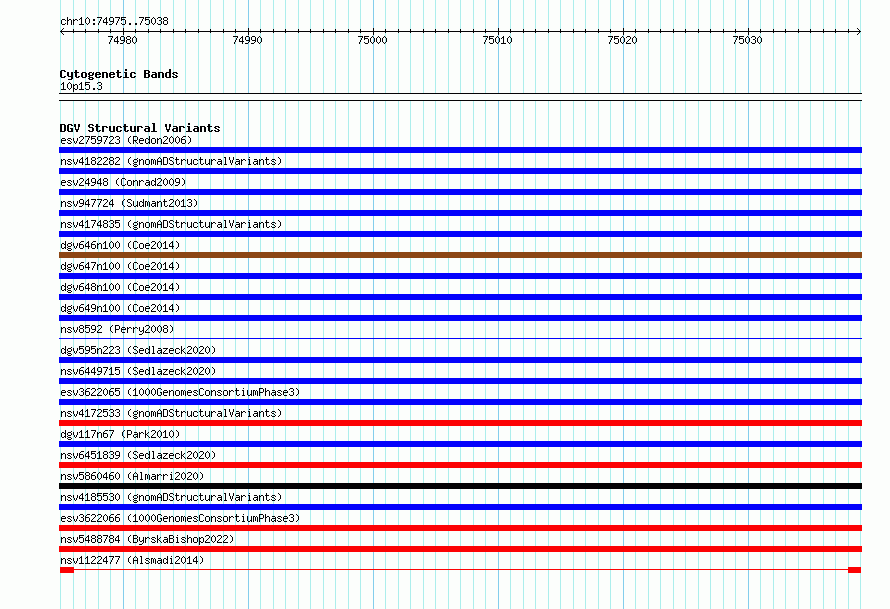
Task: Click chr10:74975..75038 region label
Action: click(x=114, y=21)
